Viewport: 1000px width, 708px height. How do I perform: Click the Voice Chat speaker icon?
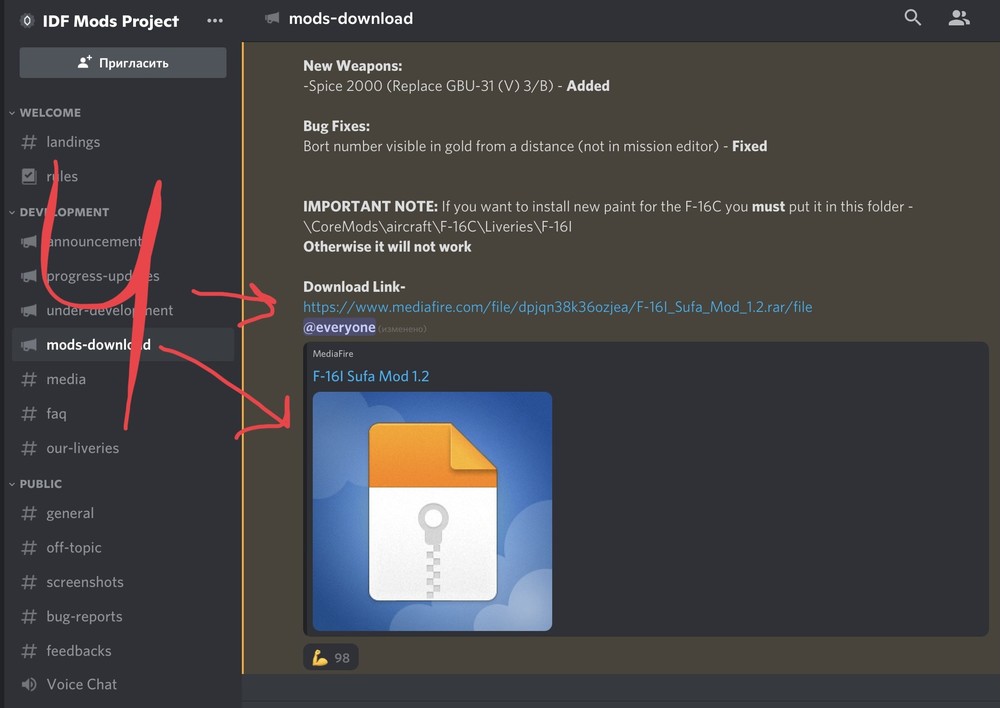pos(28,685)
